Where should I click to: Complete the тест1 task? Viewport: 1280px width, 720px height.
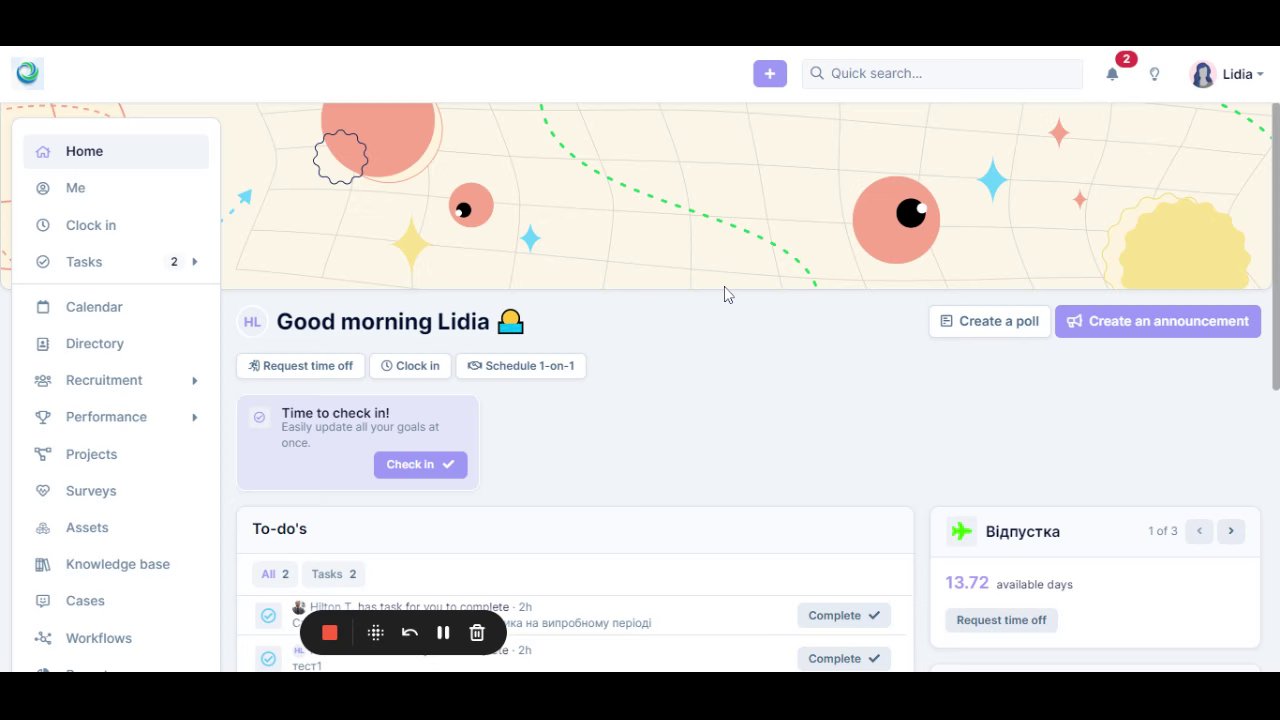point(844,658)
